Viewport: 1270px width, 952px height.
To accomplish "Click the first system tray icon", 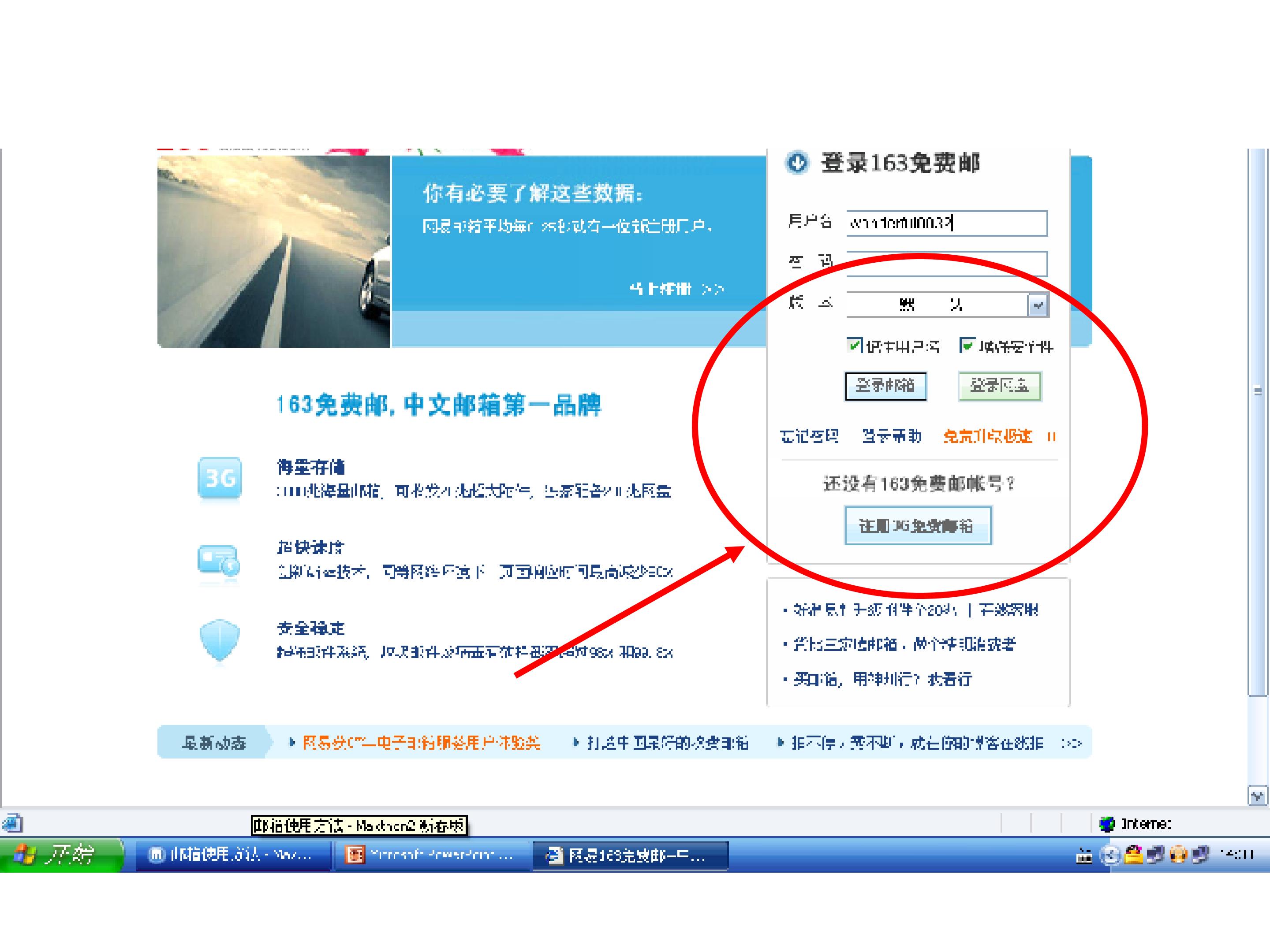I will pyautogui.click(x=1083, y=855).
